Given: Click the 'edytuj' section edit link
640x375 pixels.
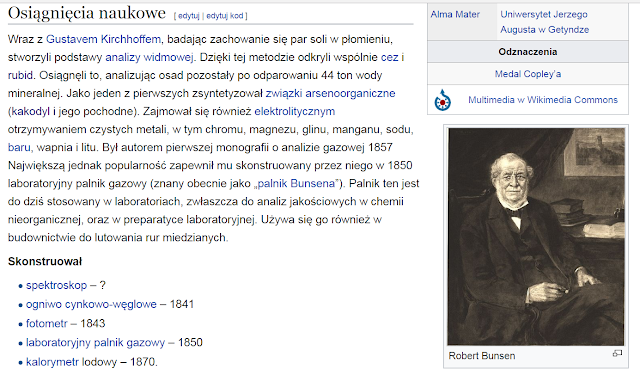Looking at the screenshot, I should [188, 16].
